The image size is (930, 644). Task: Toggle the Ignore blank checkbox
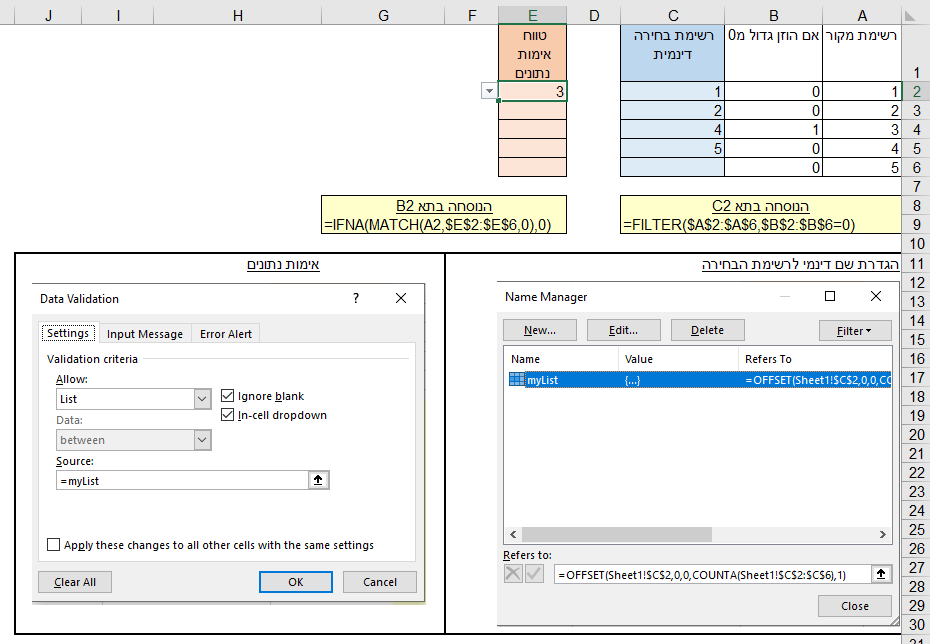tap(227, 396)
